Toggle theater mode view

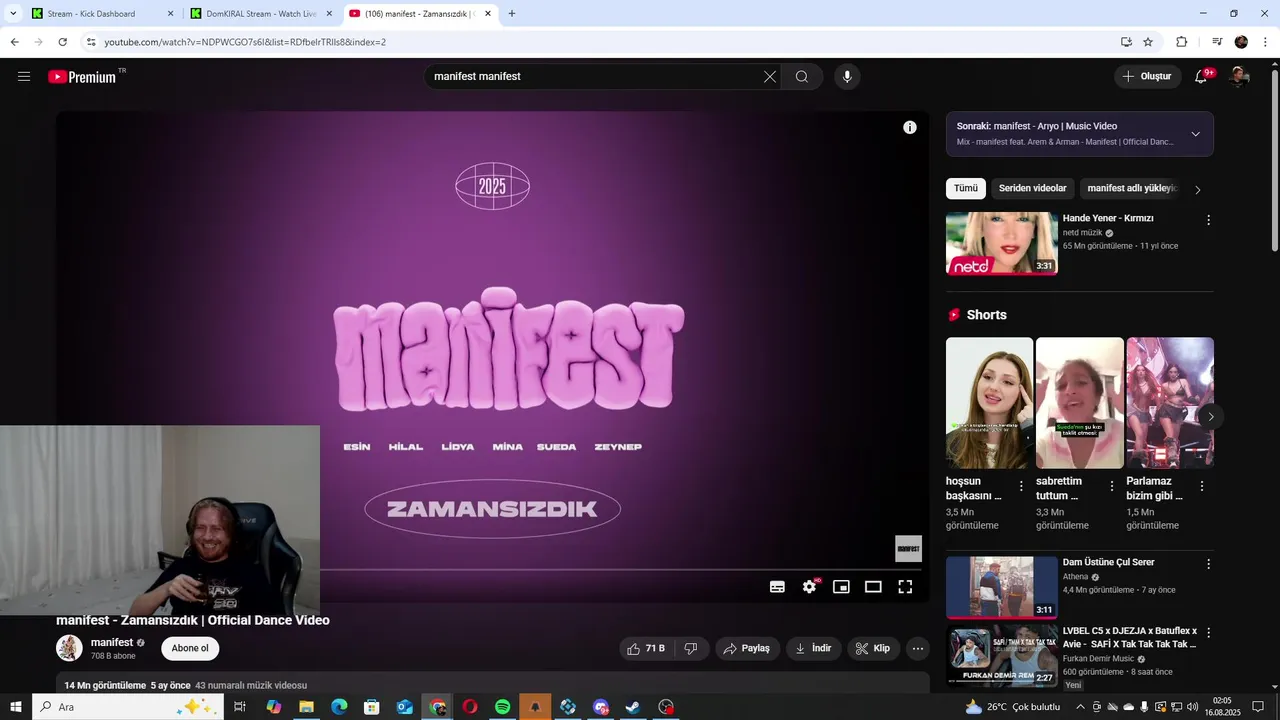[x=873, y=587]
